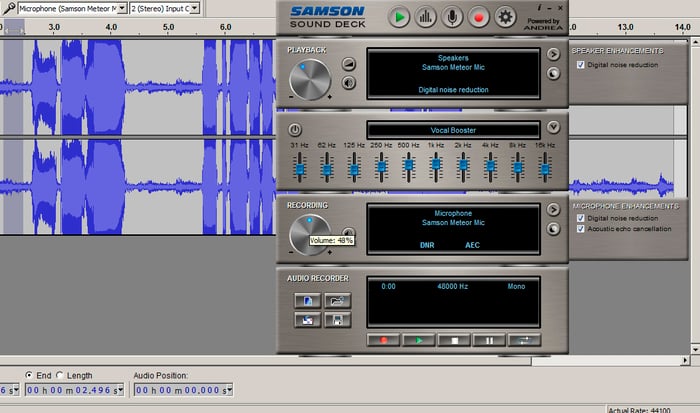Click the info 'i' icon in Sound Deck
This screenshot has height=413, width=700.
click(539, 8)
